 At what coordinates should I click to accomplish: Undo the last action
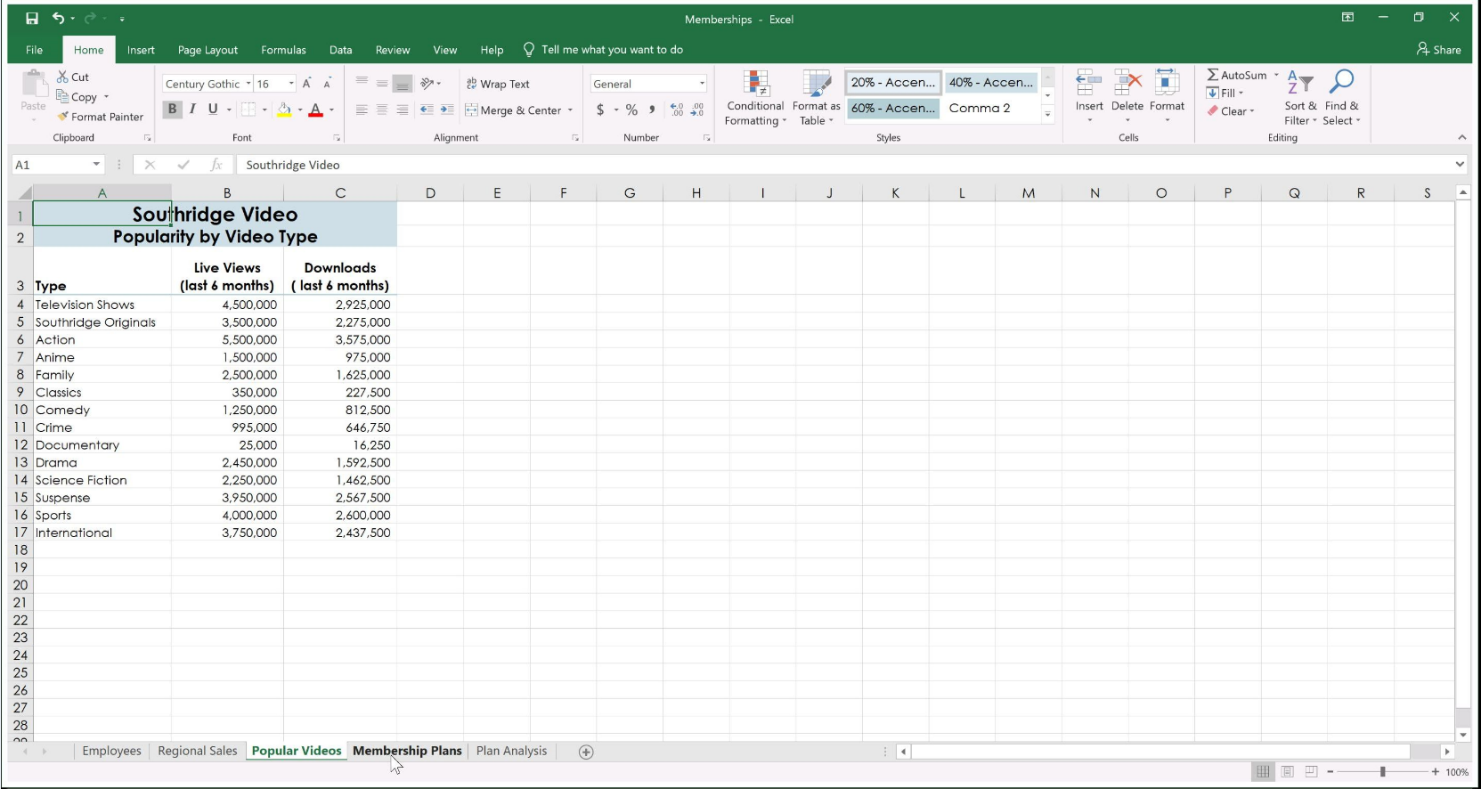(x=59, y=19)
